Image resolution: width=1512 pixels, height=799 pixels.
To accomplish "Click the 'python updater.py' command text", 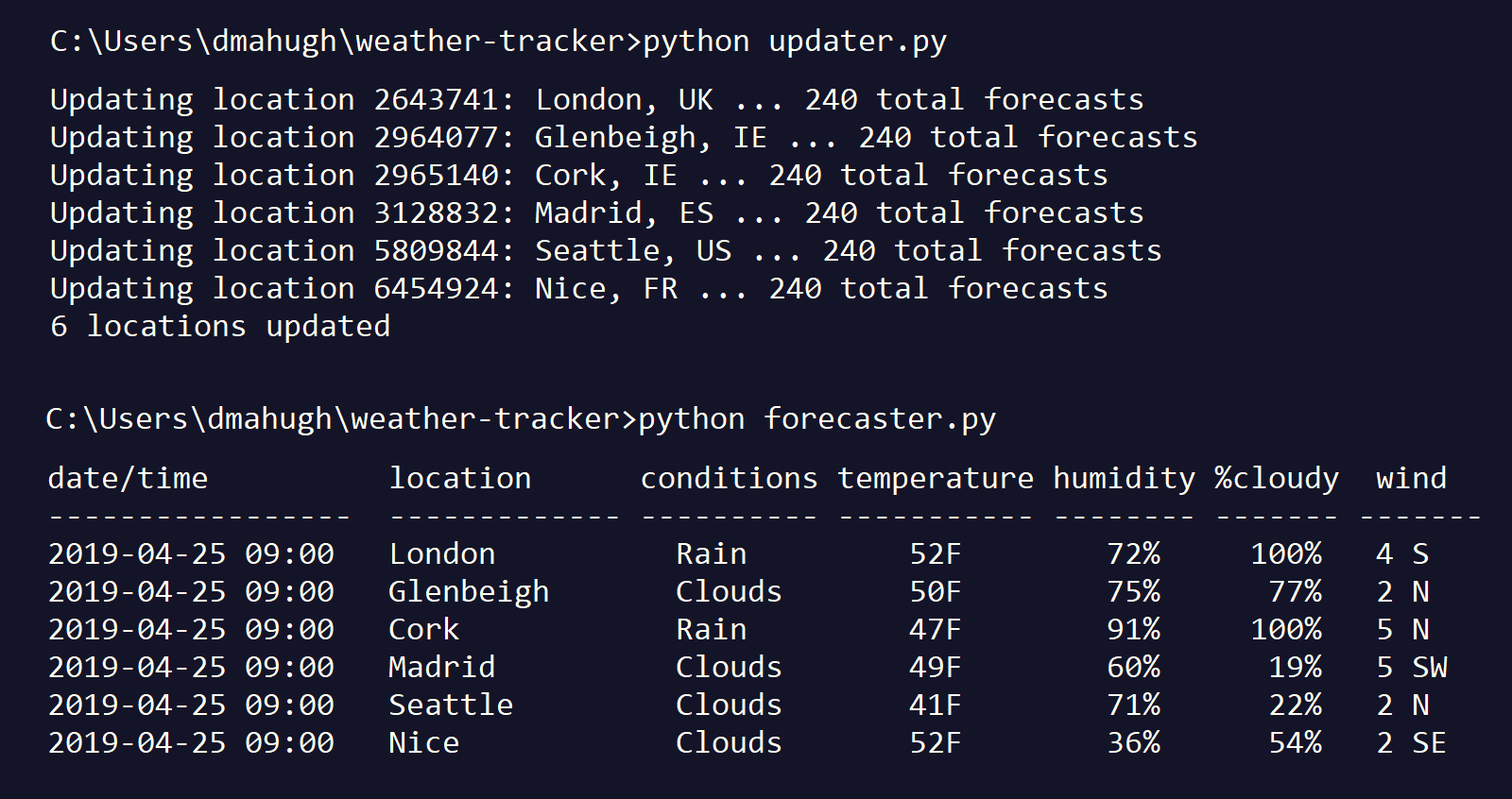I will 795,42.
